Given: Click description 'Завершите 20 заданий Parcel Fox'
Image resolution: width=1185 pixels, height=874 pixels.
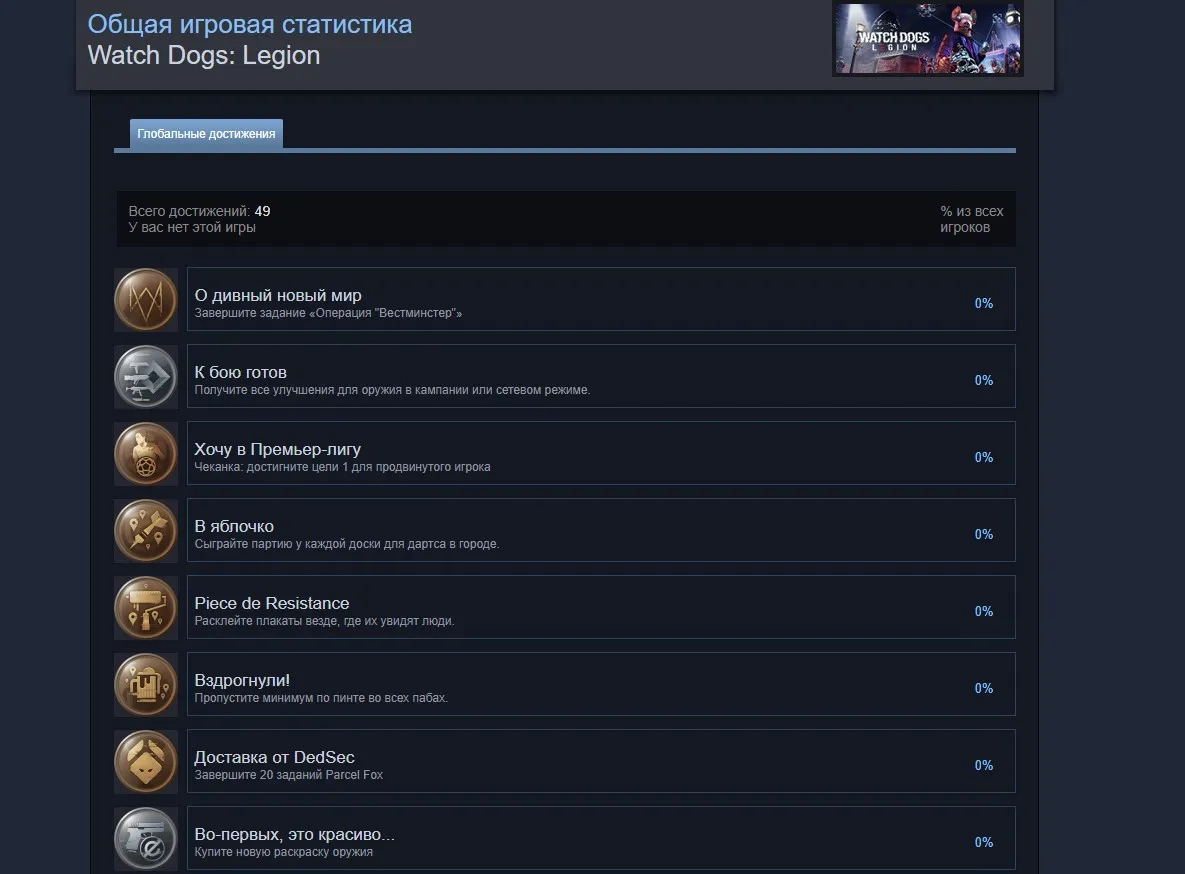Looking at the screenshot, I should click(289, 775).
